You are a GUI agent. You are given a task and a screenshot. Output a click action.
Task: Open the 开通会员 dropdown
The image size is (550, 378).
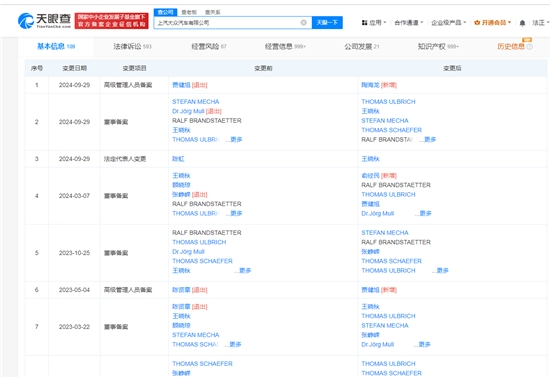click(x=492, y=23)
